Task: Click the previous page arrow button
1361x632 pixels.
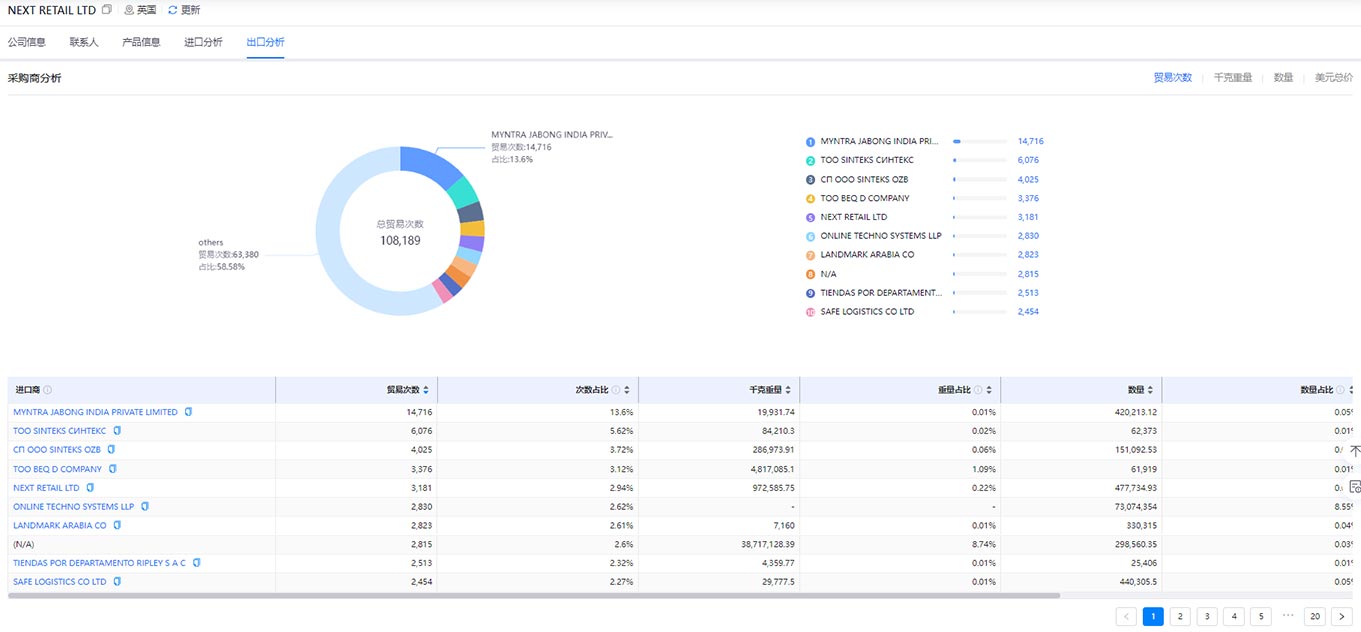Action: (1126, 617)
